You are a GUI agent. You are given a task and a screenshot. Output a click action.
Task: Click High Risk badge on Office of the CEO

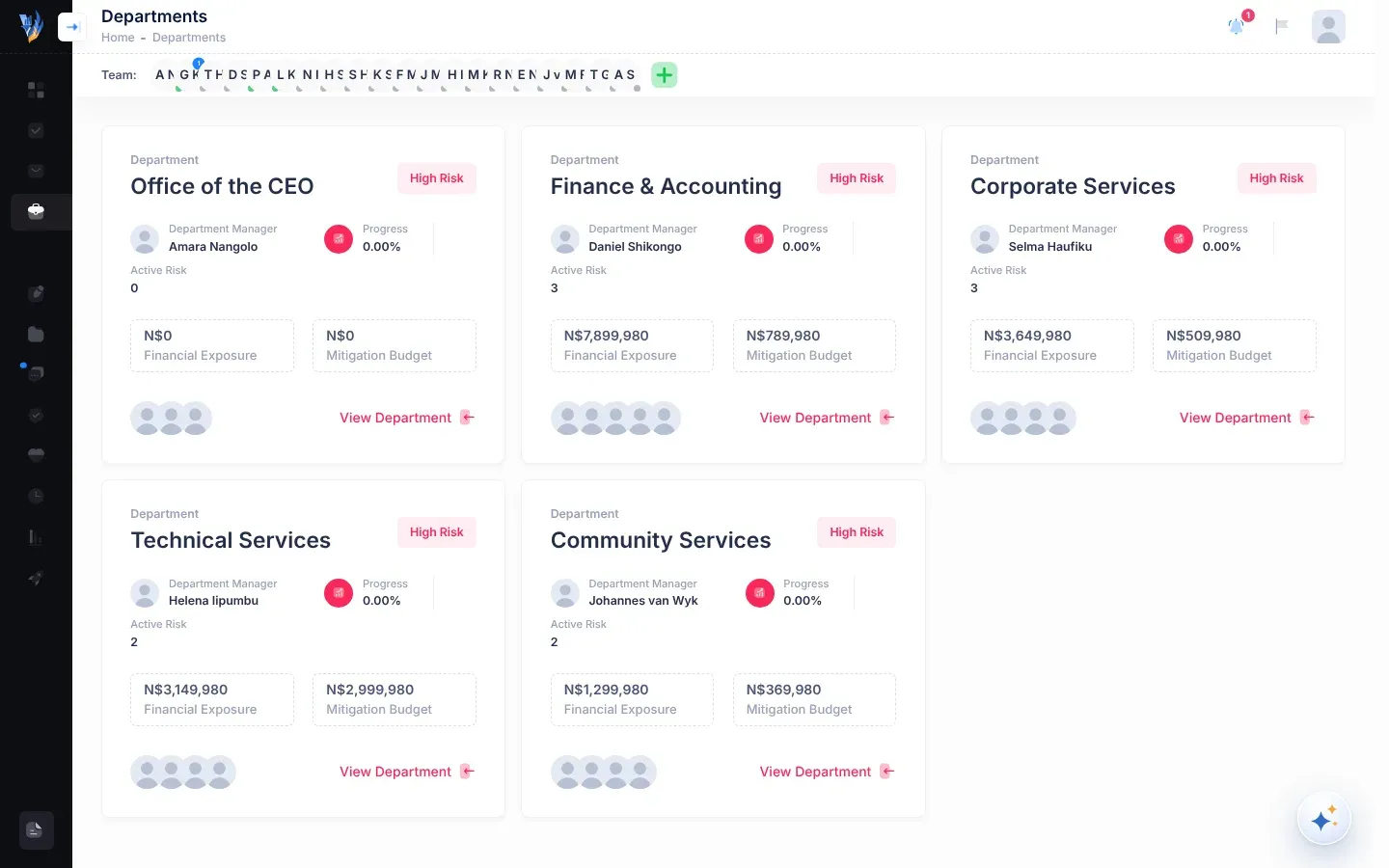point(437,178)
